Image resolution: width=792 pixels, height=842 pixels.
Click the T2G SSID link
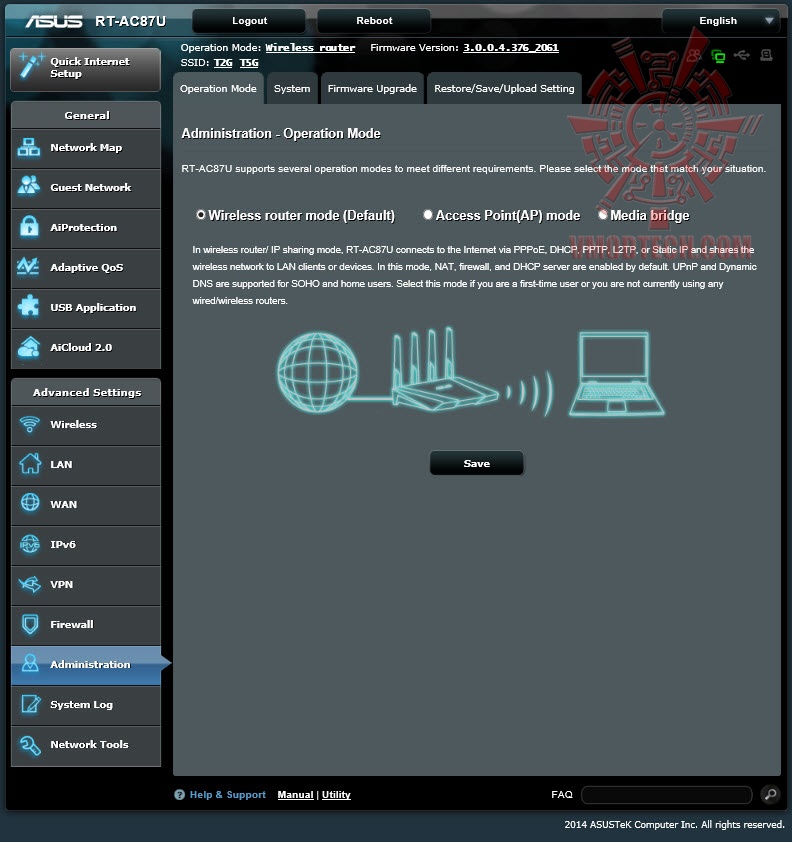pyautogui.click(x=223, y=63)
